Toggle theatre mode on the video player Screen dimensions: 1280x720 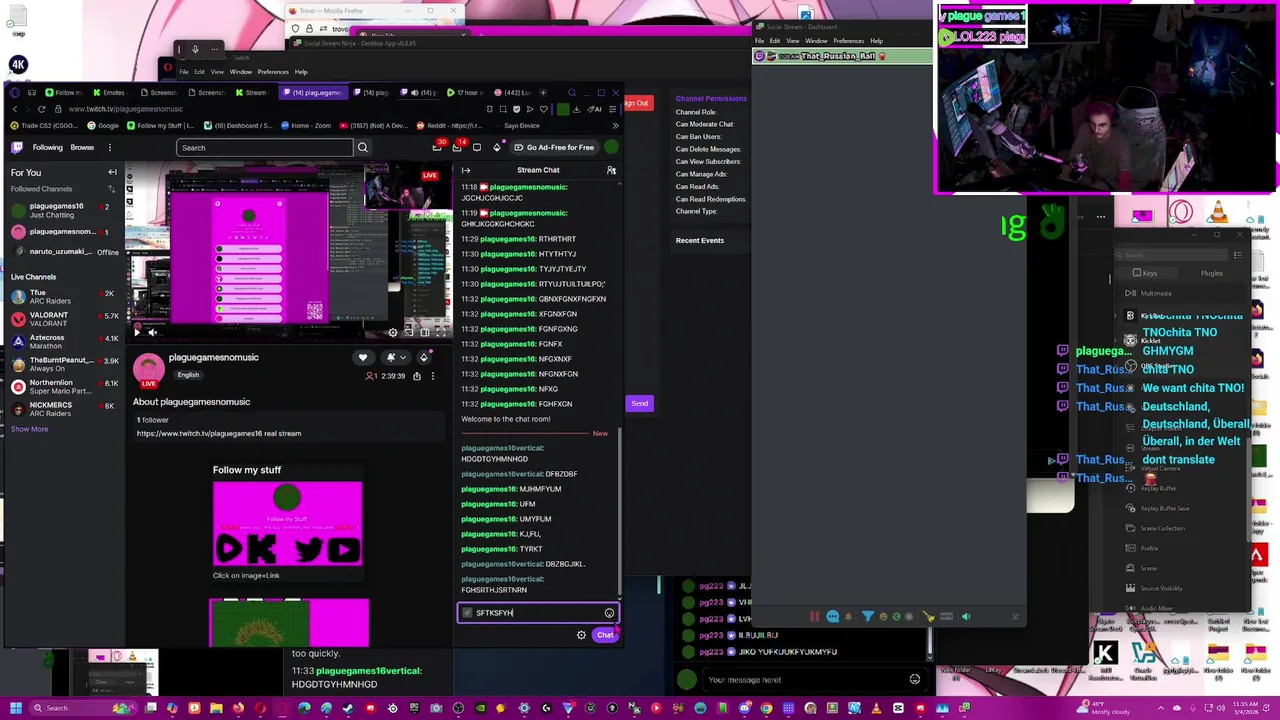coord(425,332)
